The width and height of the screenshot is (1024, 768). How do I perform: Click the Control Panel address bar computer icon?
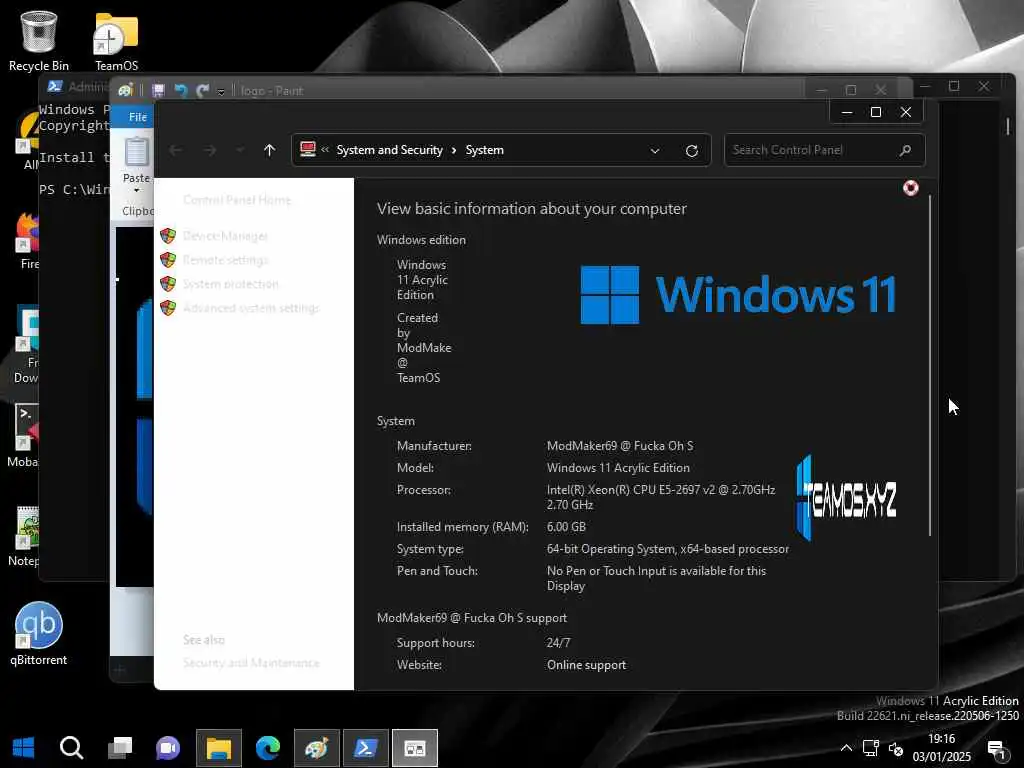[x=308, y=150]
